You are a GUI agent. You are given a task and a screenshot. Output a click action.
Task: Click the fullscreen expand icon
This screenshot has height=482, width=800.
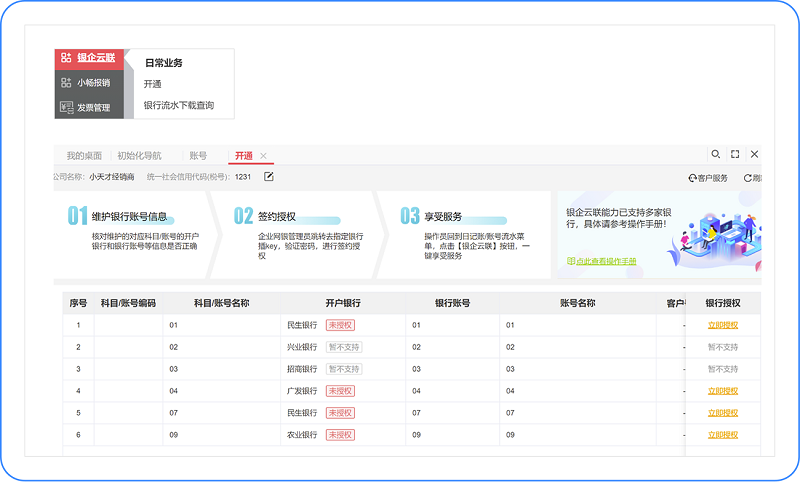coord(735,155)
